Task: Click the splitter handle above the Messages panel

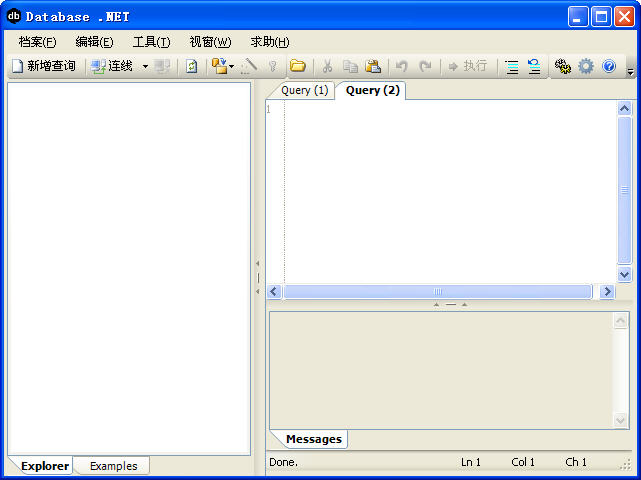Action: [450, 305]
